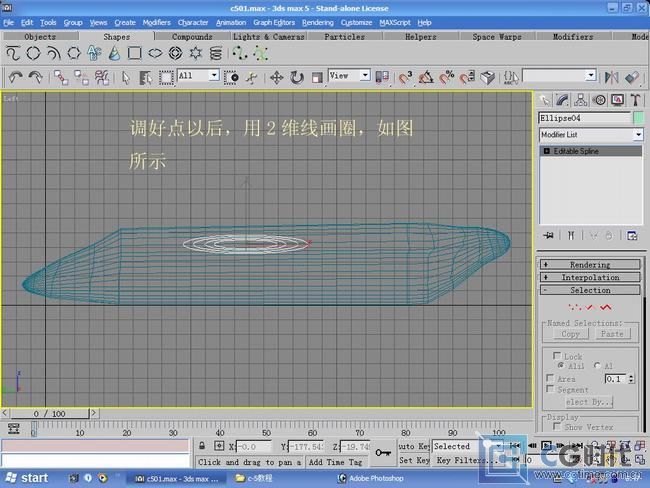
Task: Select the Arc shape tool
Action: [53, 53]
